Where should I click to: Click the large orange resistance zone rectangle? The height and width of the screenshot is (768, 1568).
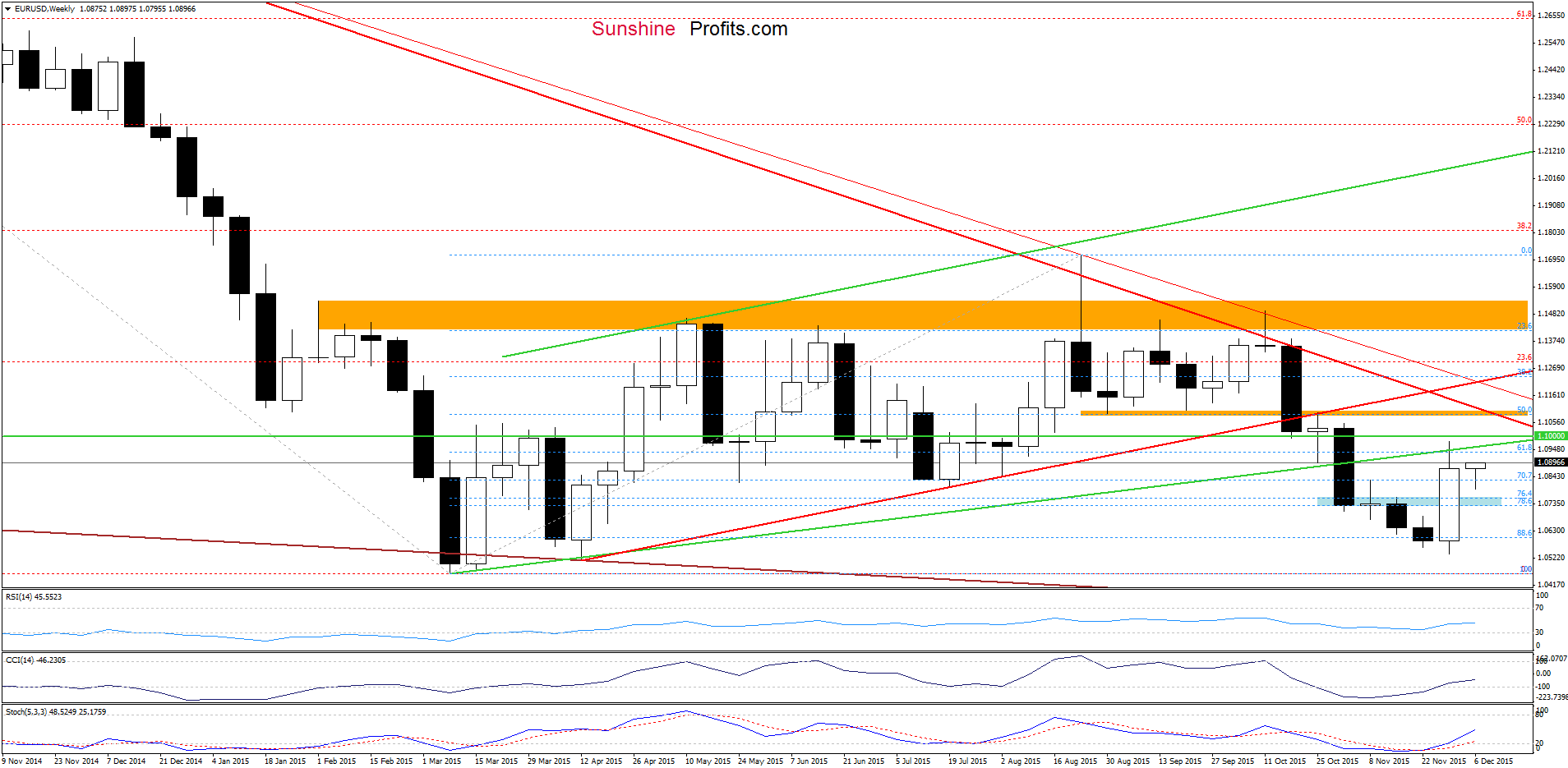click(x=922, y=315)
